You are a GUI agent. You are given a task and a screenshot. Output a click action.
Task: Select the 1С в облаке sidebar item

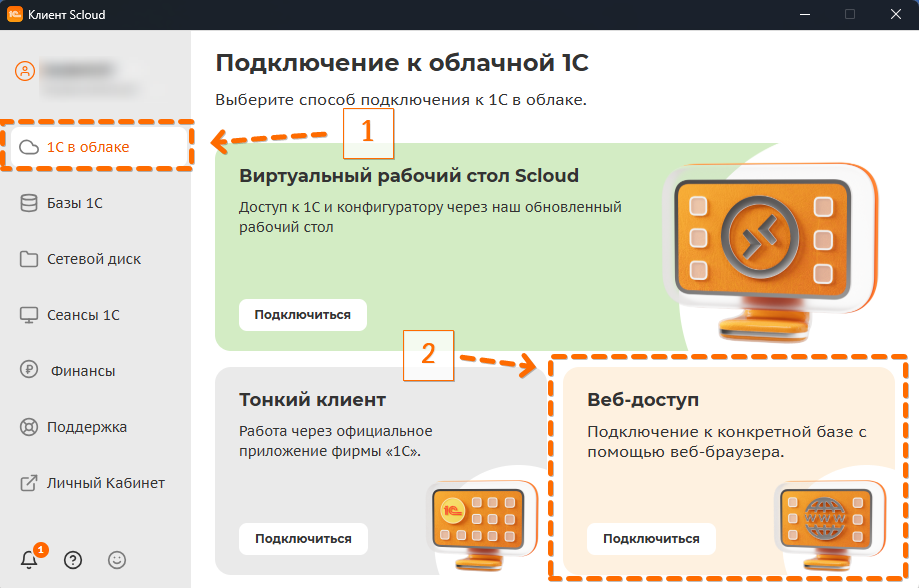pos(88,147)
